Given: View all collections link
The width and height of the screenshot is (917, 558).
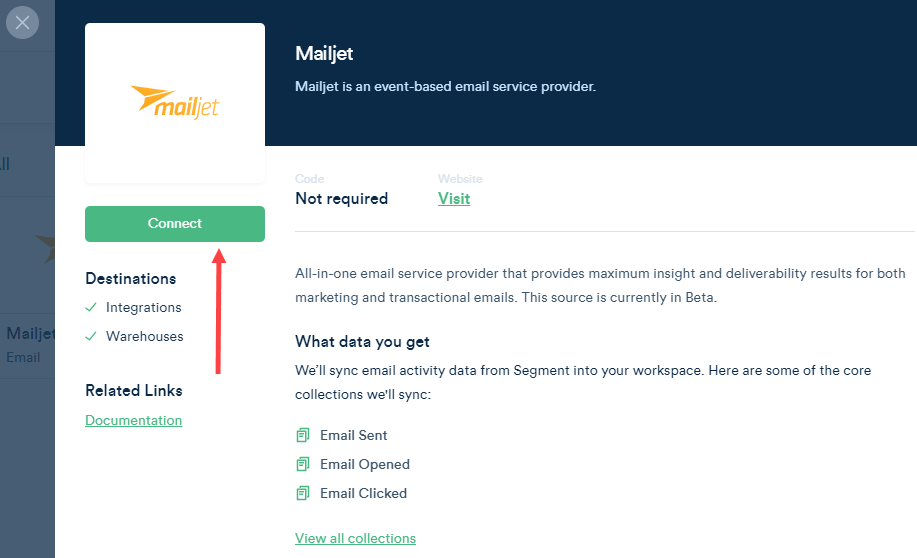Looking at the screenshot, I should 355,538.
